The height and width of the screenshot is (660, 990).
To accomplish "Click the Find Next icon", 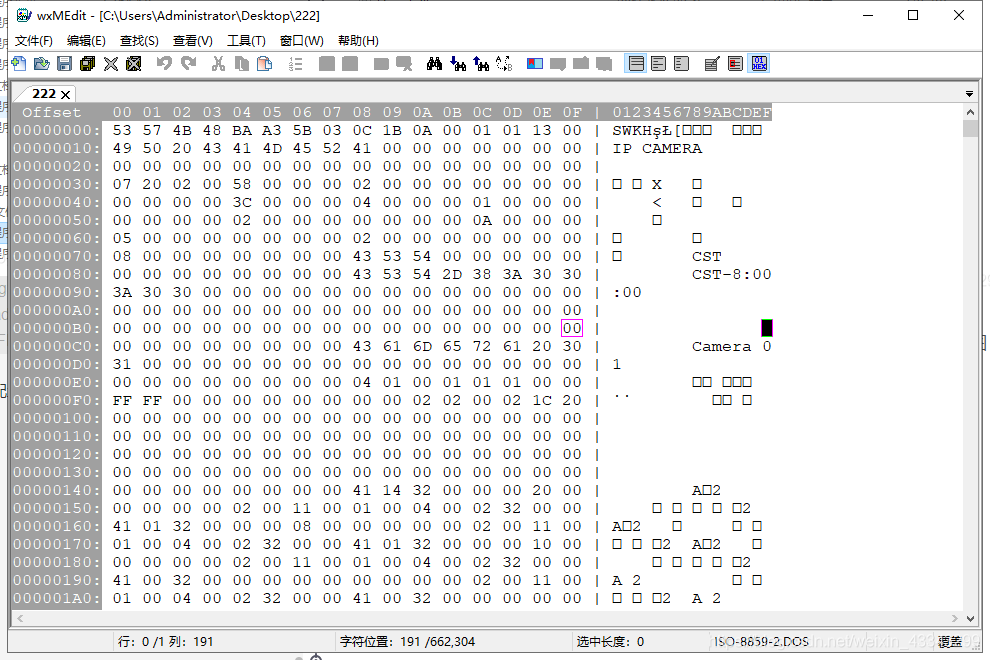I will click(458, 64).
